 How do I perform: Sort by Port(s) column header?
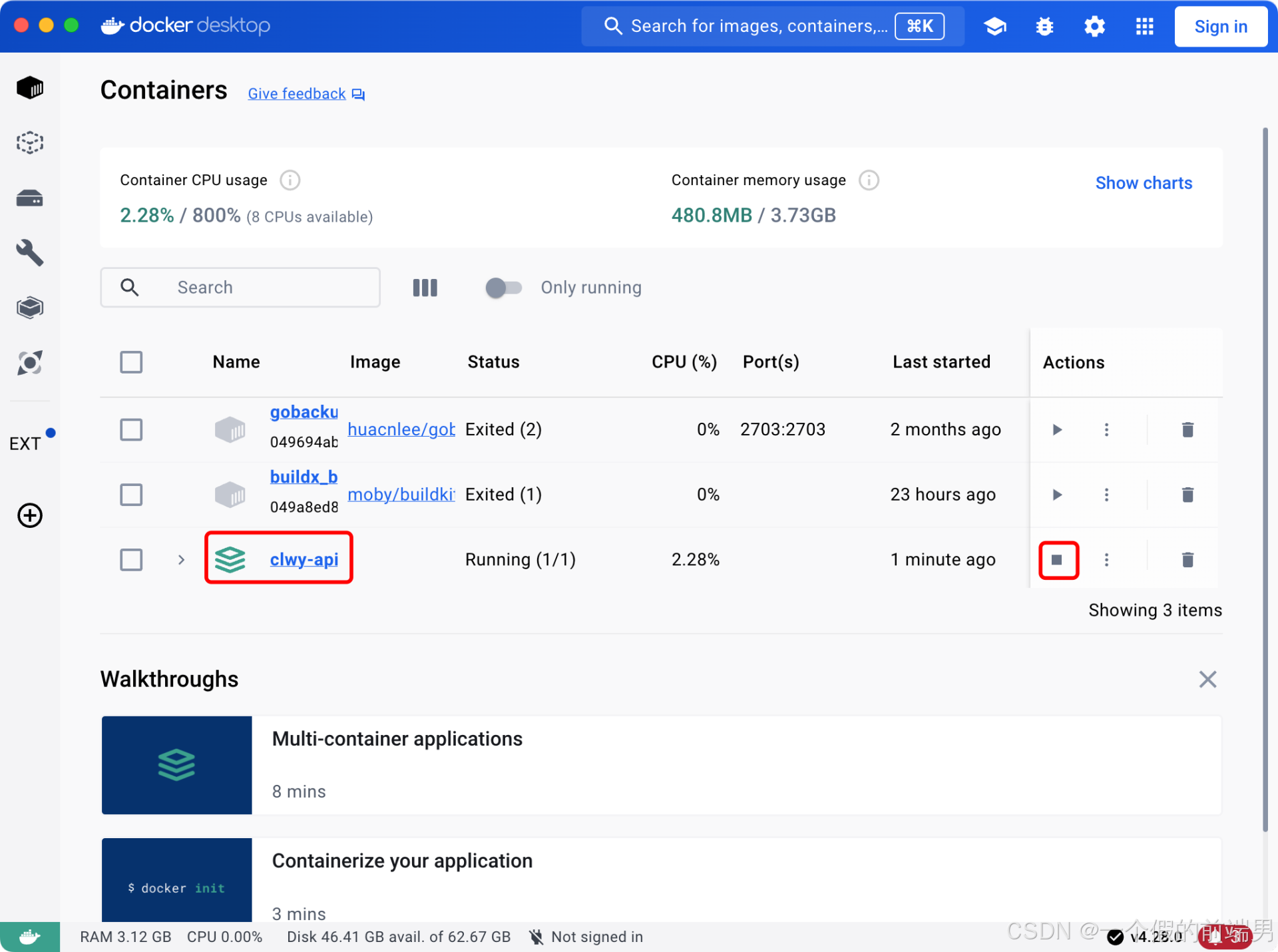click(x=771, y=362)
